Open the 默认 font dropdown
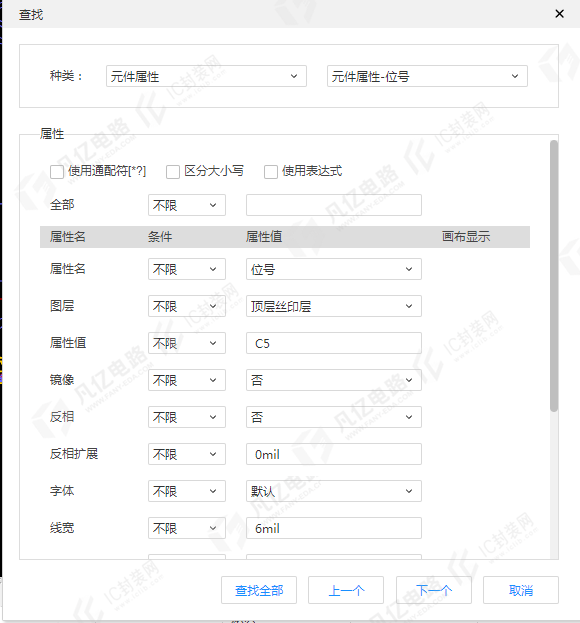 334,491
